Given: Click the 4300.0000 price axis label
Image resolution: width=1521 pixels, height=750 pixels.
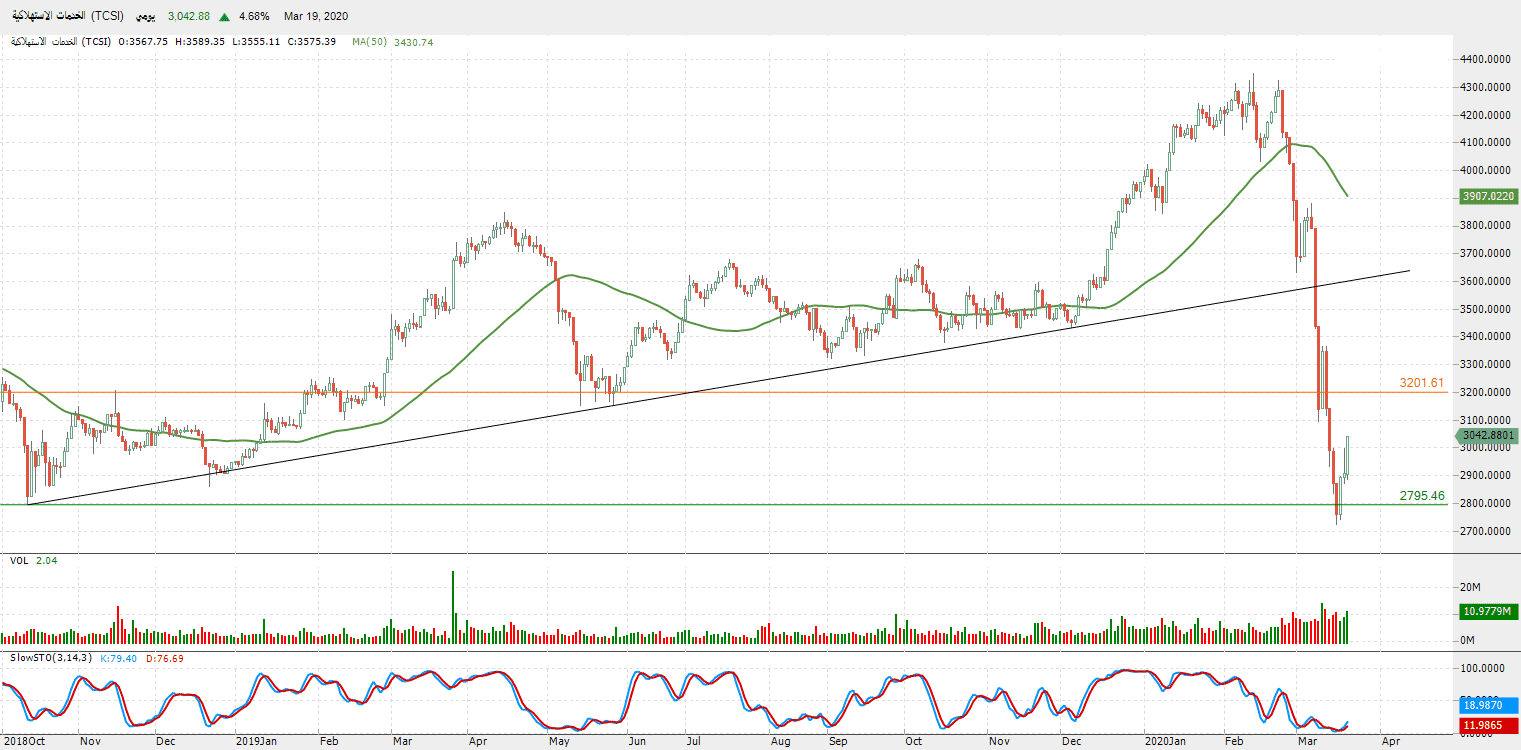Looking at the screenshot, I should [x=1485, y=87].
